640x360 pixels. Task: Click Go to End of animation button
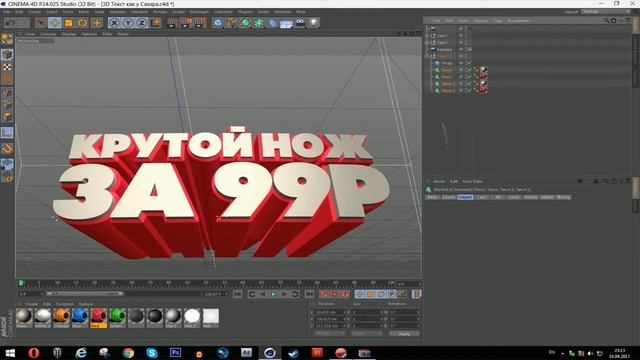click(309, 294)
